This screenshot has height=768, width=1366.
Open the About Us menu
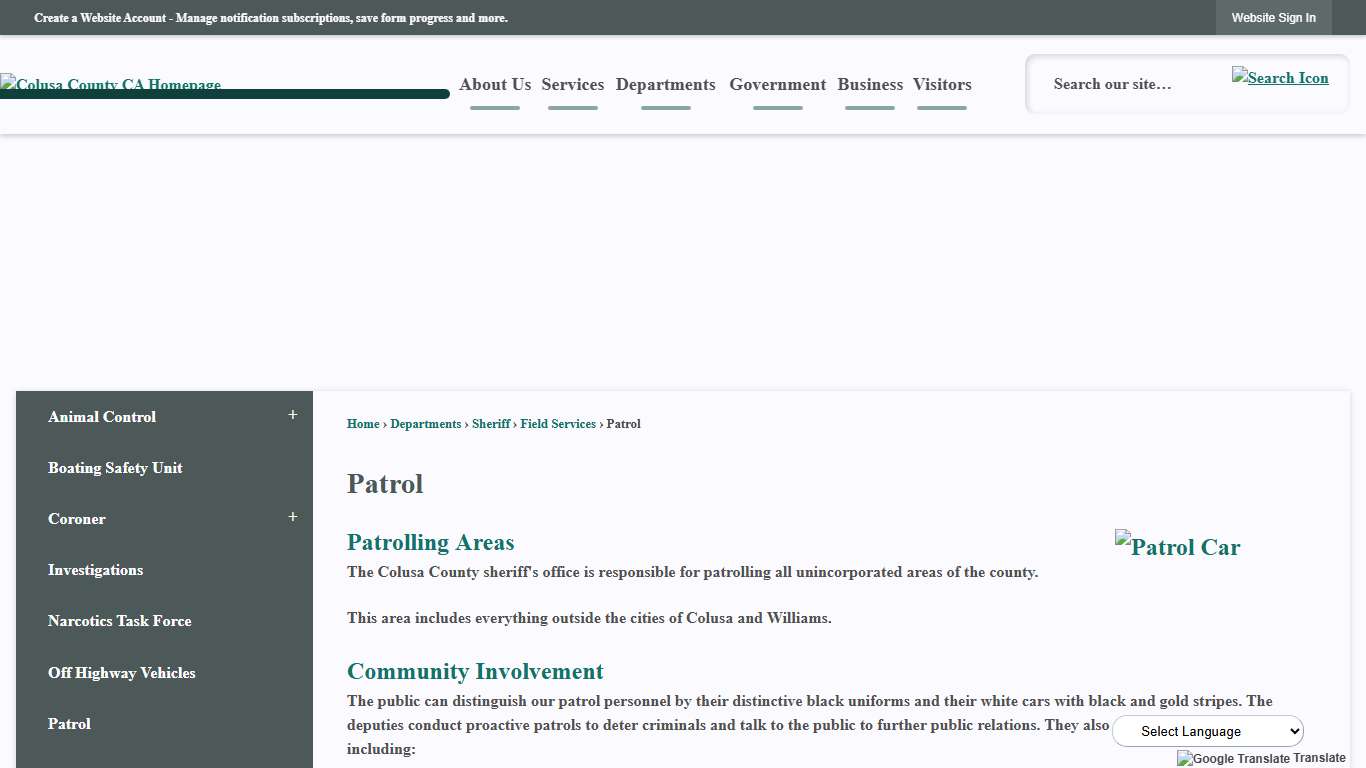(494, 84)
